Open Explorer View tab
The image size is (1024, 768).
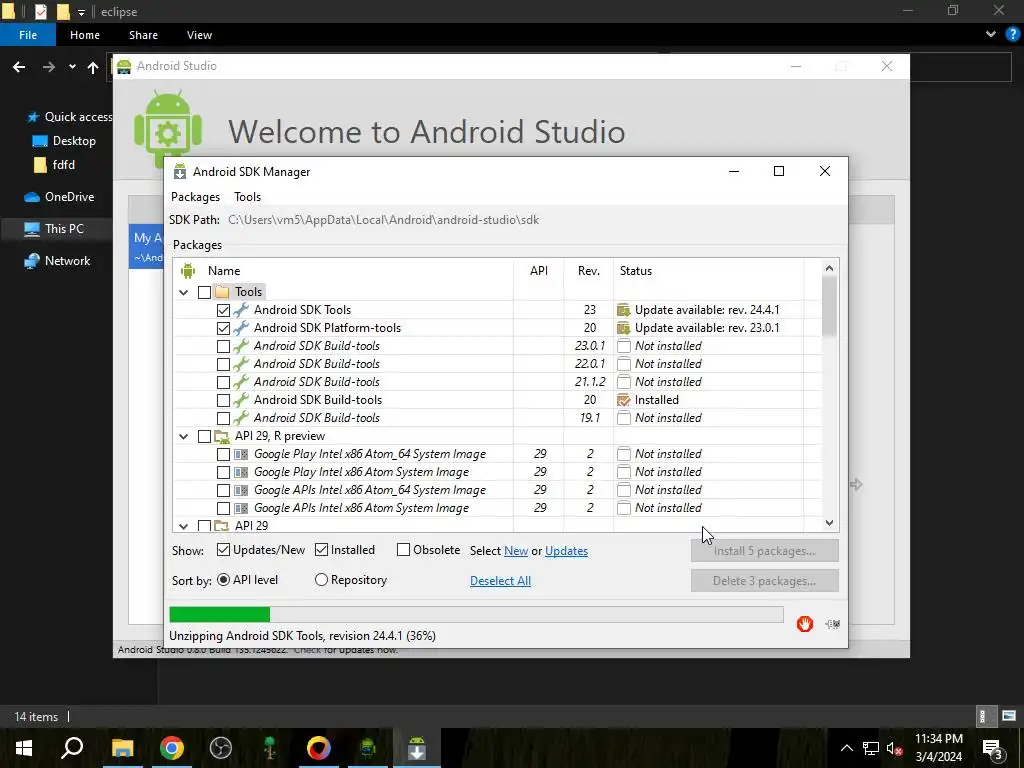[199, 35]
